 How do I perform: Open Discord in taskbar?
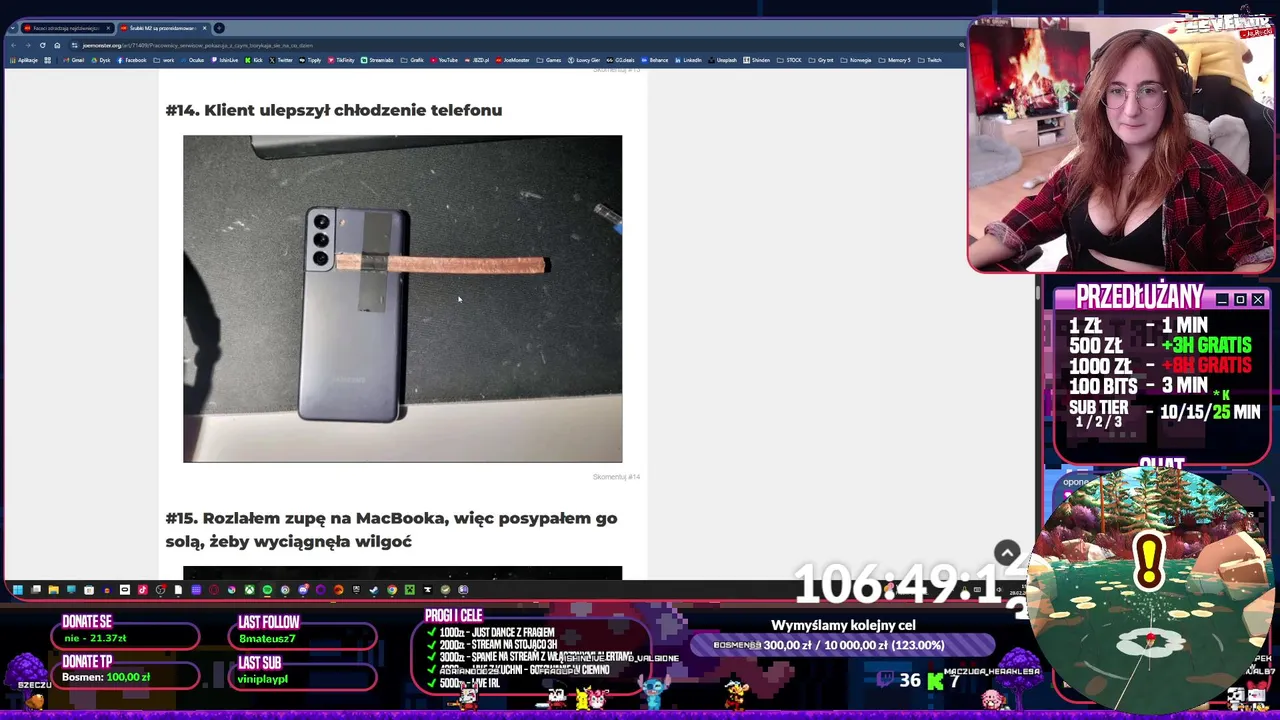point(303,590)
